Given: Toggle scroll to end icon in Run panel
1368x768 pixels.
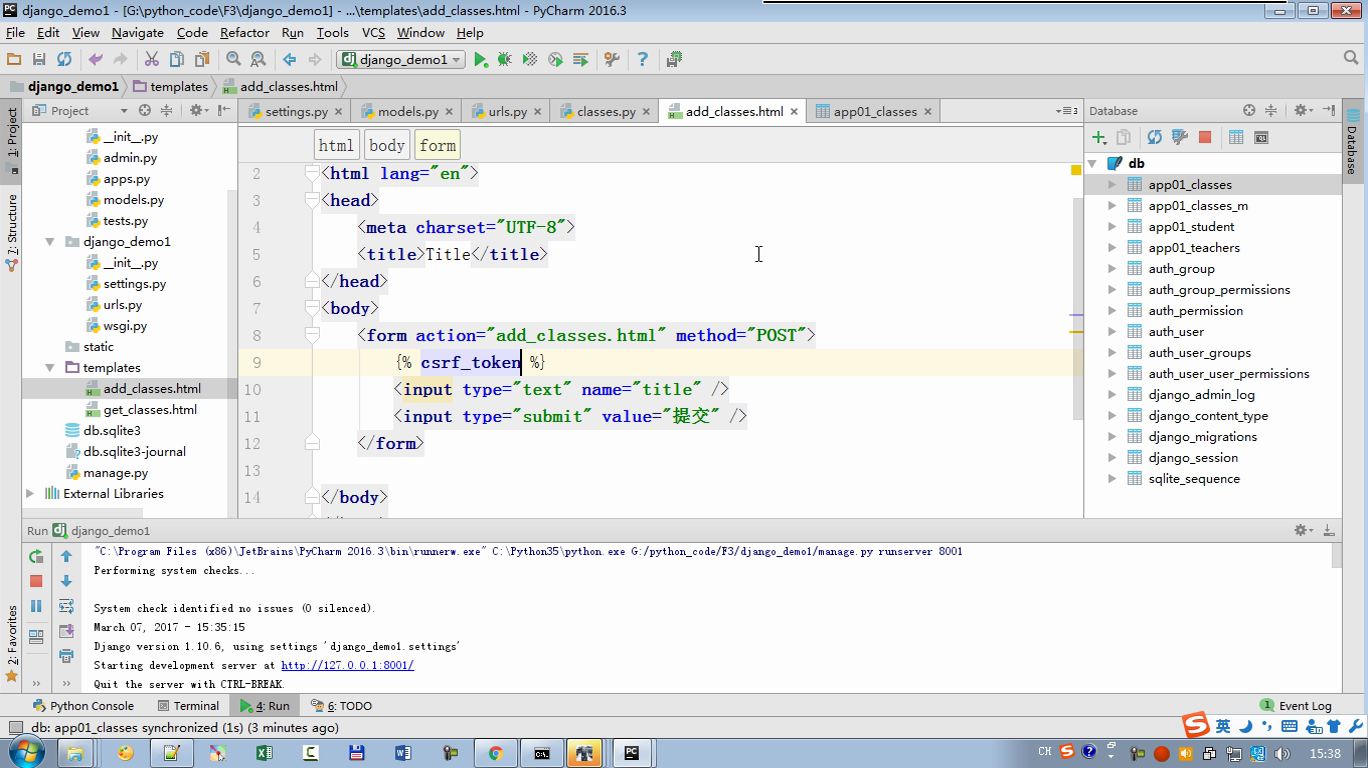Looking at the screenshot, I should point(66,631).
